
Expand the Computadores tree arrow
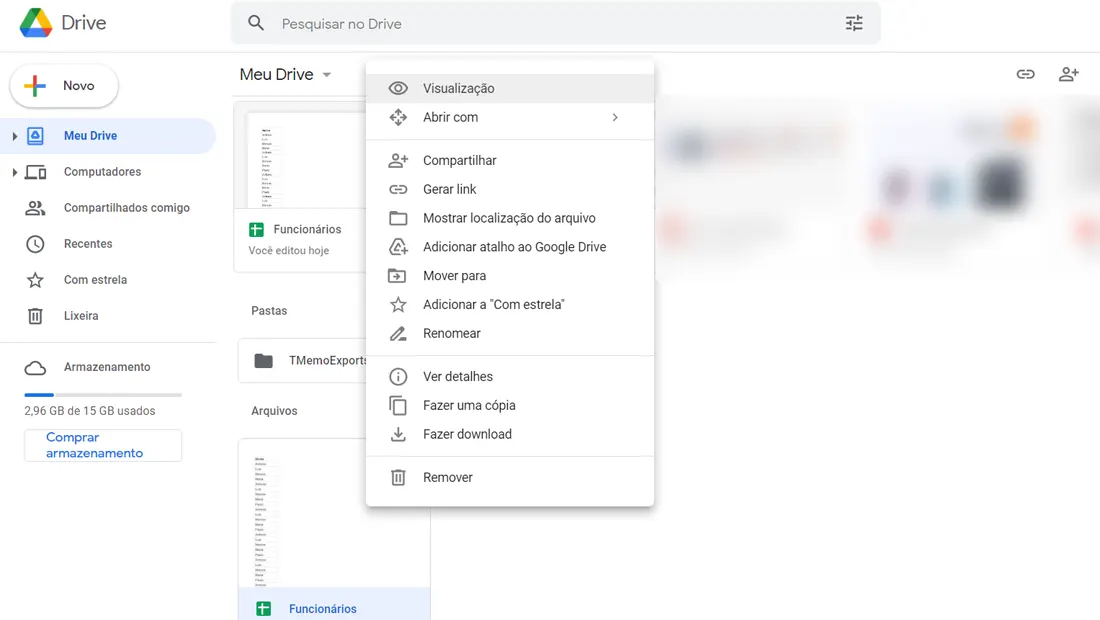14,172
